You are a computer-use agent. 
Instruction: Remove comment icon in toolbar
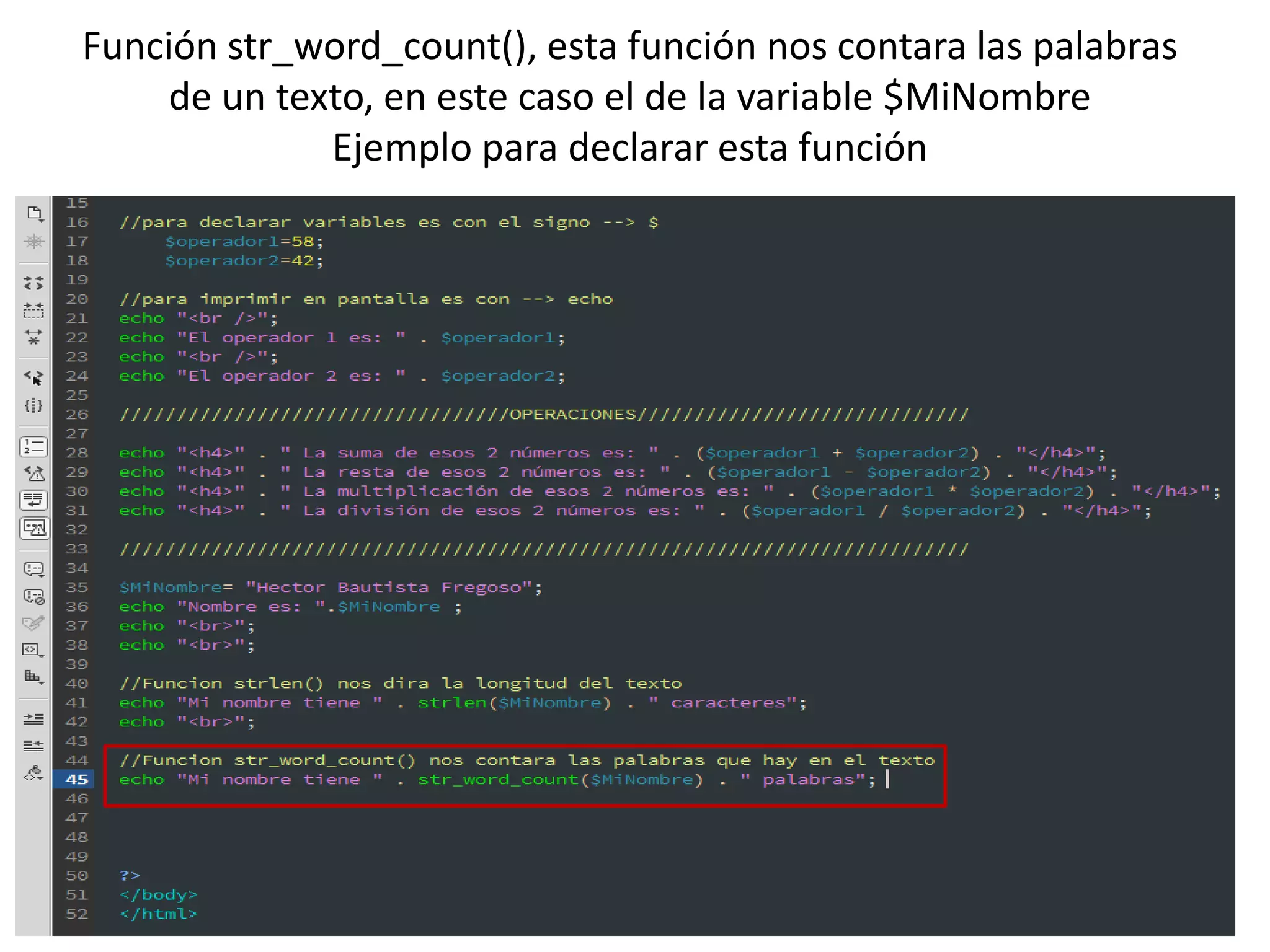pyautogui.click(x=34, y=596)
